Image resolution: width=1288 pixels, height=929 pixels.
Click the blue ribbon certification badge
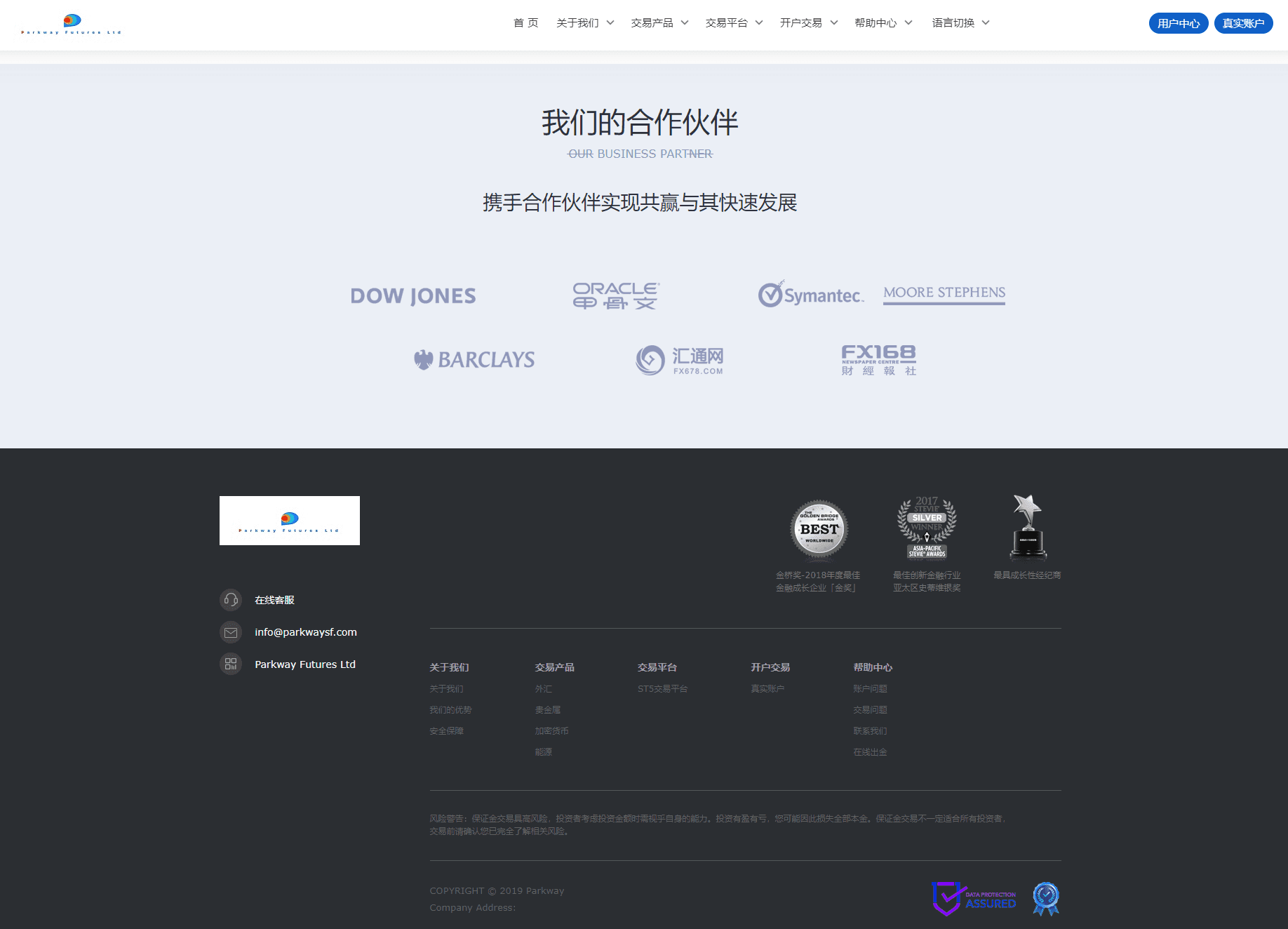(x=1046, y=899)
